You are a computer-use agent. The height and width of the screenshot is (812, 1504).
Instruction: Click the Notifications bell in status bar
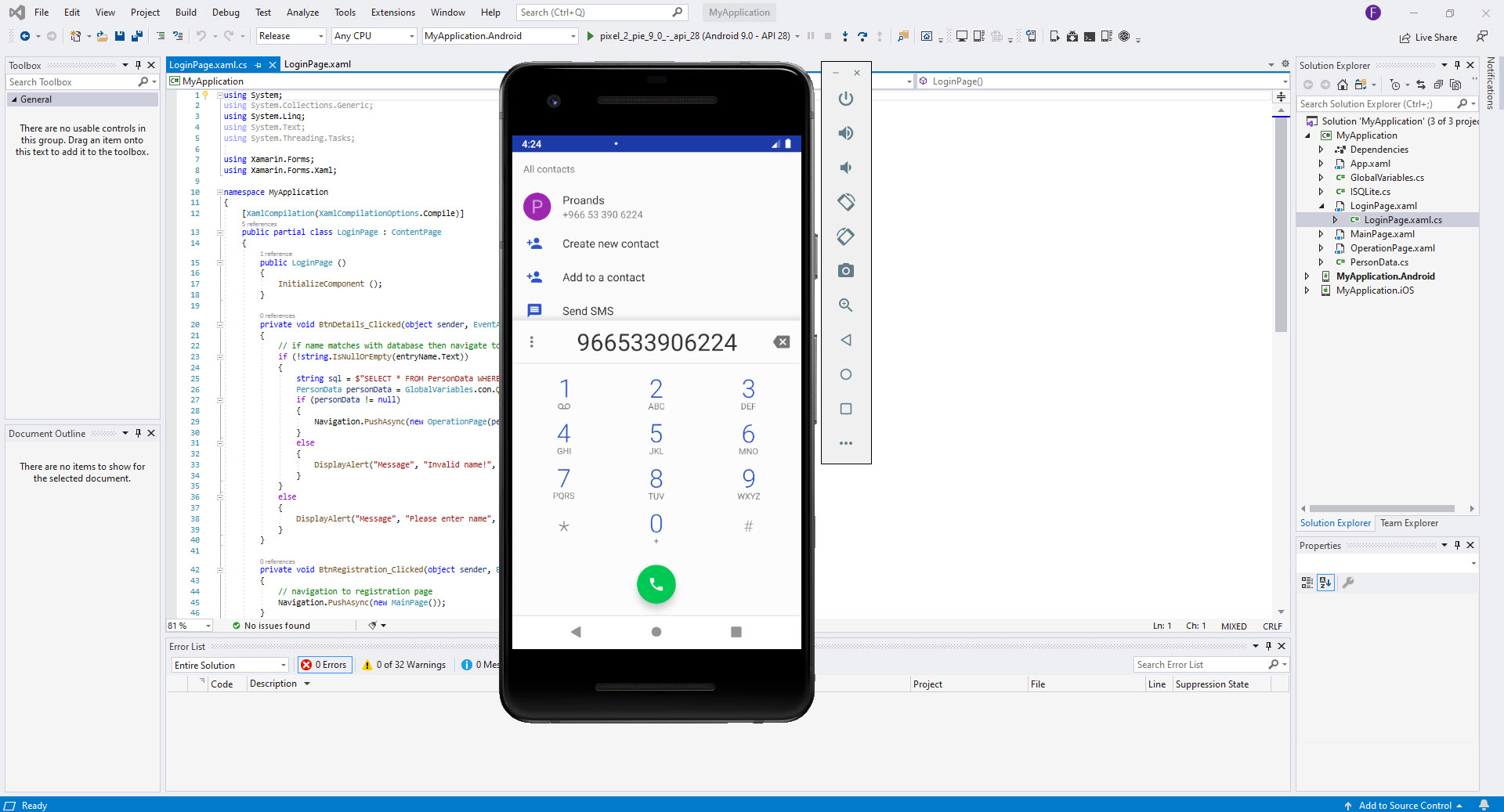pyautogui.click(x=1484, y=805)
